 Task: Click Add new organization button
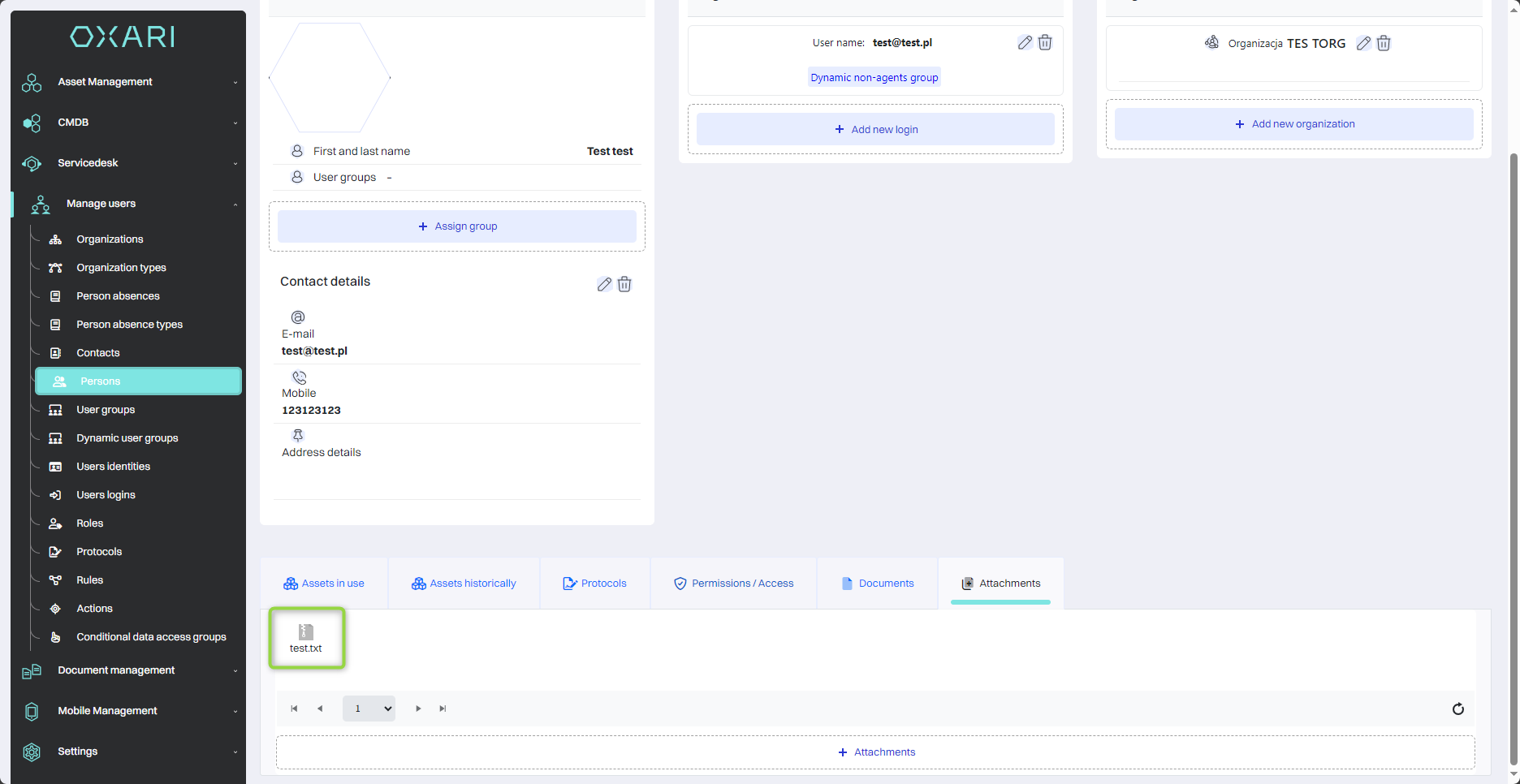coord(1293,124)
